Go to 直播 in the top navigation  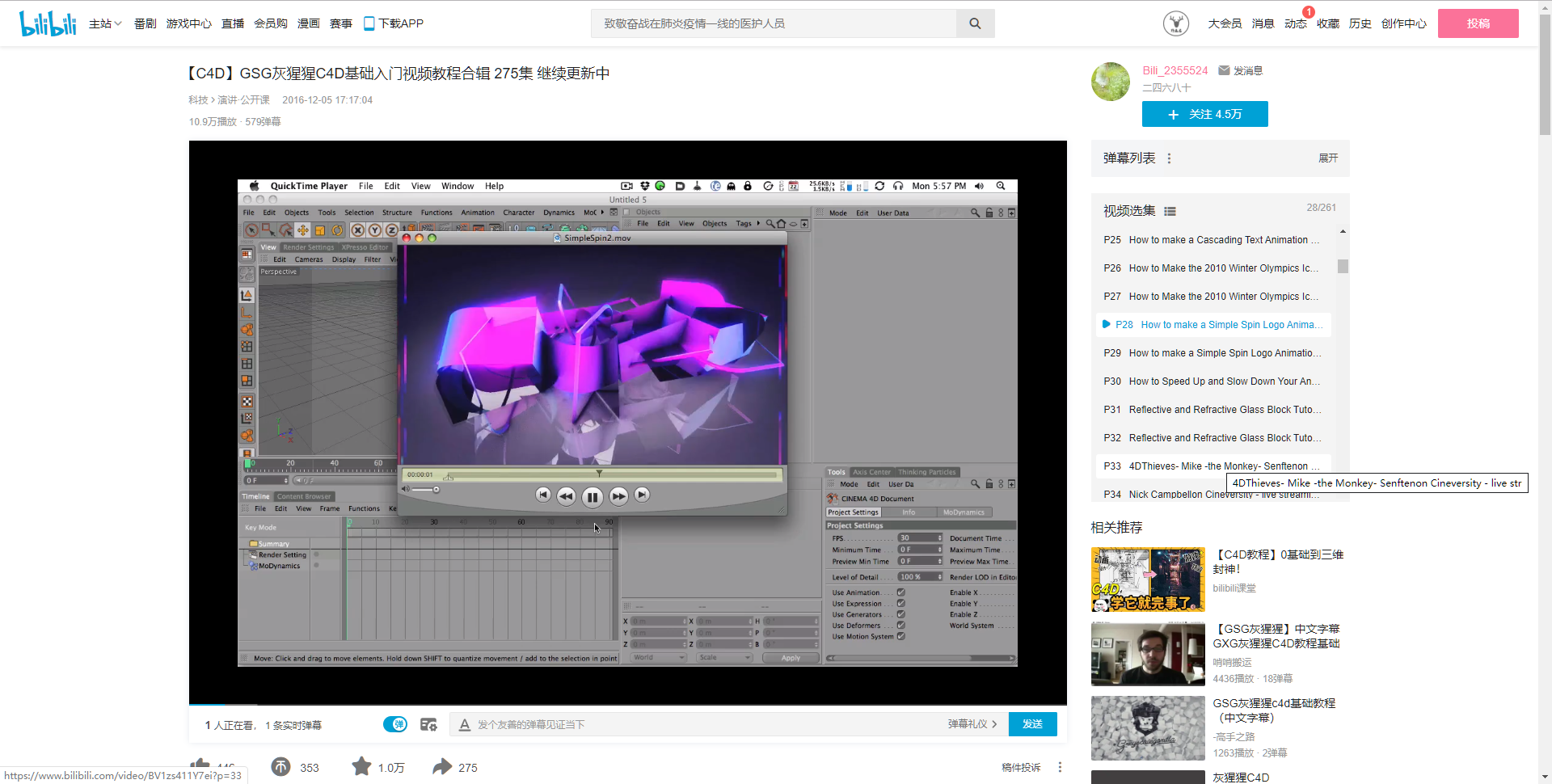coord(233,23)
